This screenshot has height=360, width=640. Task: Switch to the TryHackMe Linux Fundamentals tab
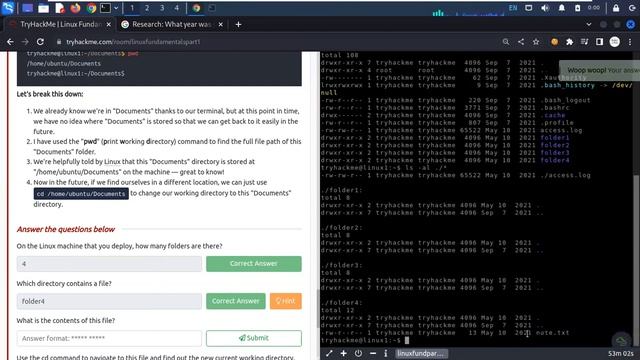60,24
